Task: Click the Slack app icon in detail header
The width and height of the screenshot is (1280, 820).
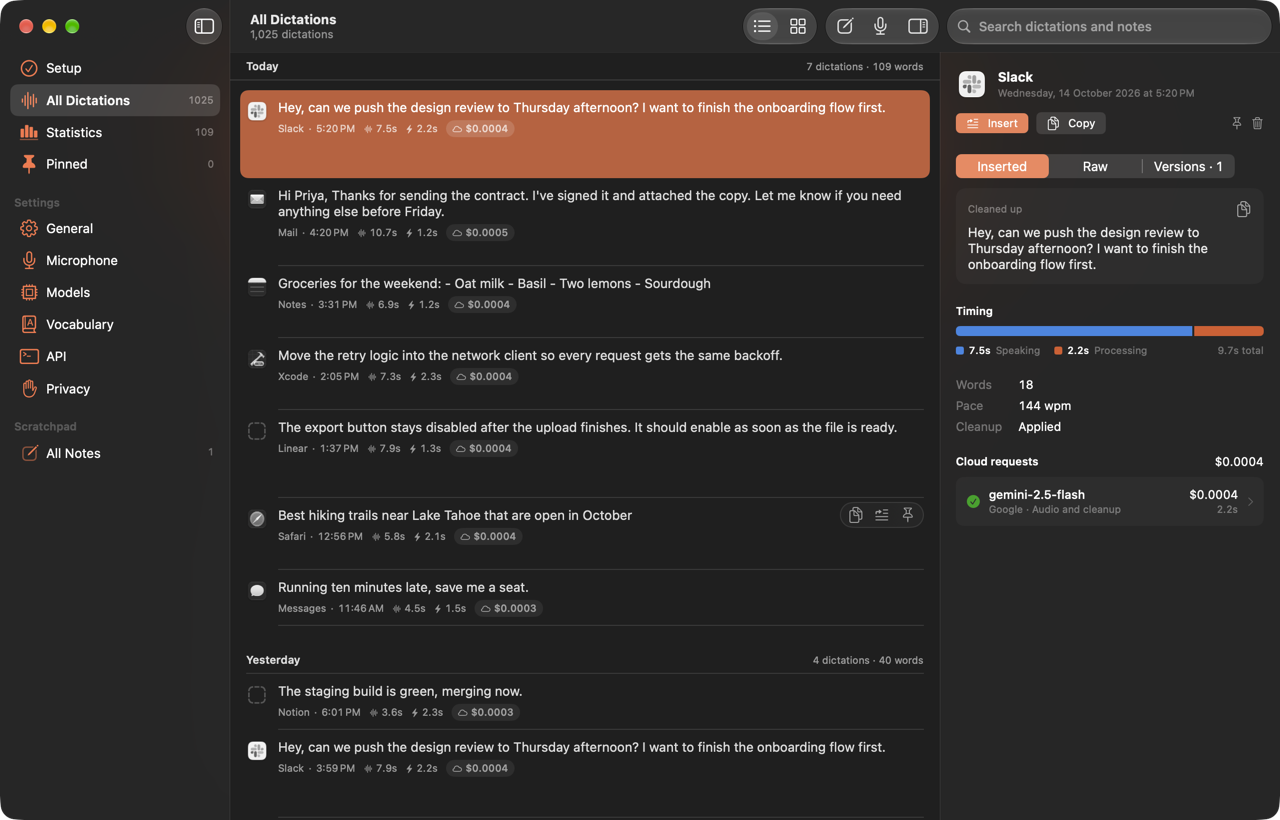Action: pyautogui.click(x=972, y=84)
